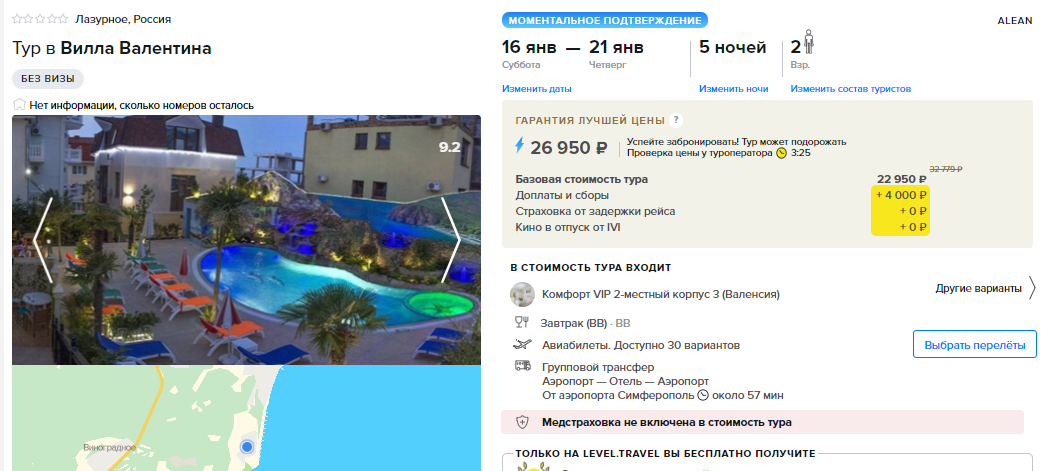Click the МОМЕНТАЛЬНОЕ ПОДТВЕРЖДЕНИЕ badge
The image size is (1048, 471).
604,20
